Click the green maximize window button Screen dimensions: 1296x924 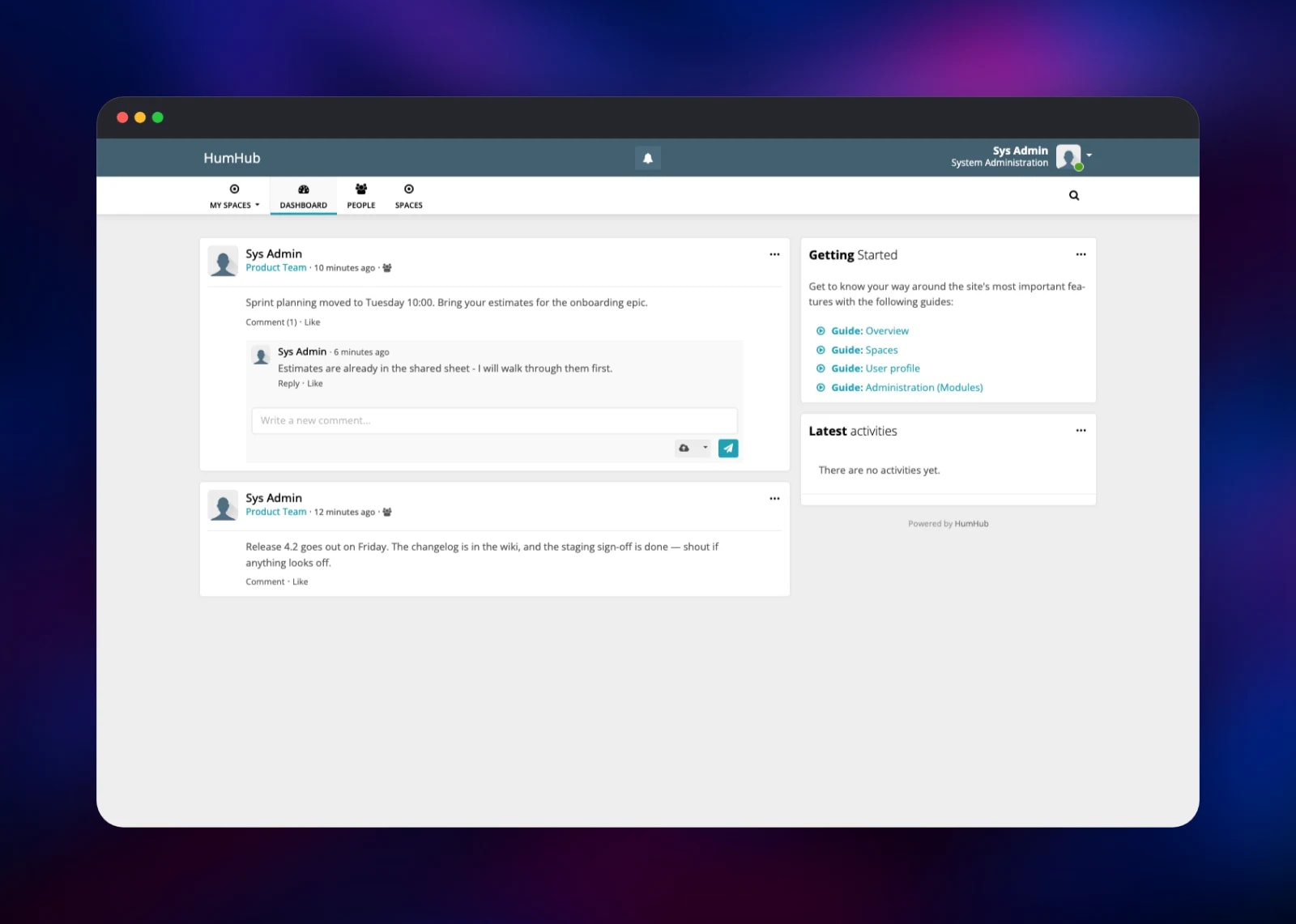tap(158, 117)
